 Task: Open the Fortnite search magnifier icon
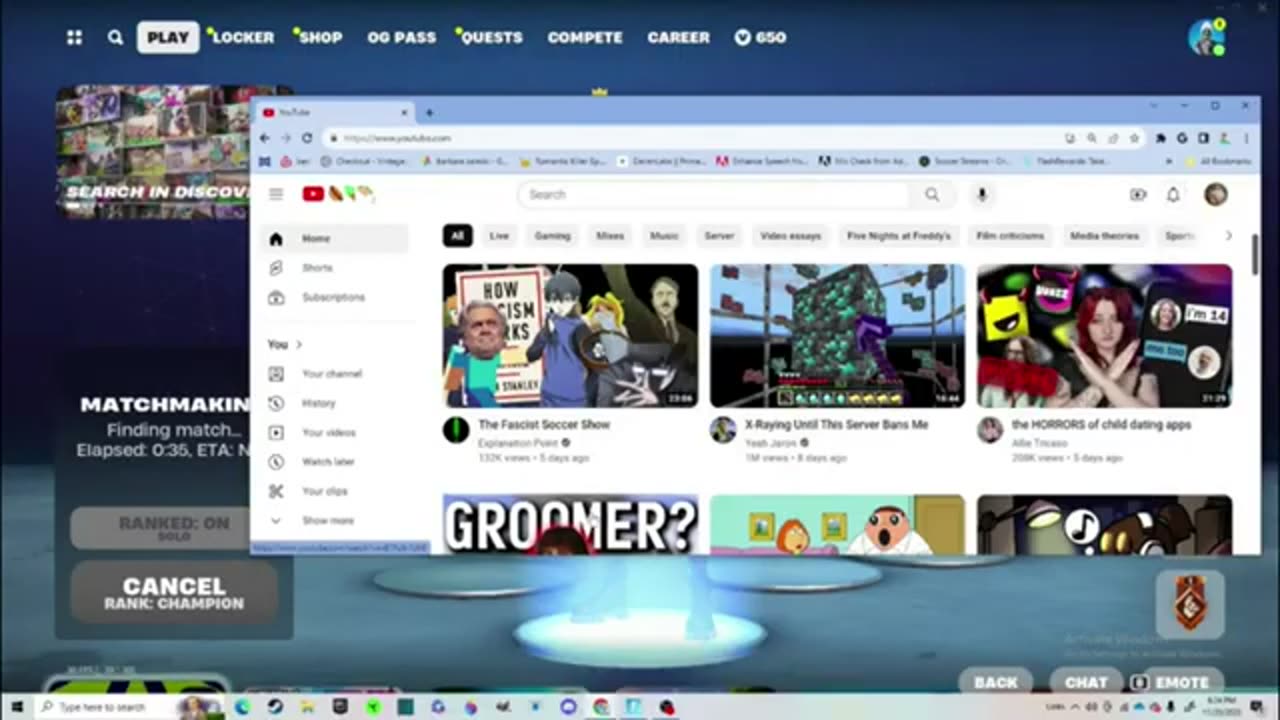pyautogui.click(x=116, y=37)
